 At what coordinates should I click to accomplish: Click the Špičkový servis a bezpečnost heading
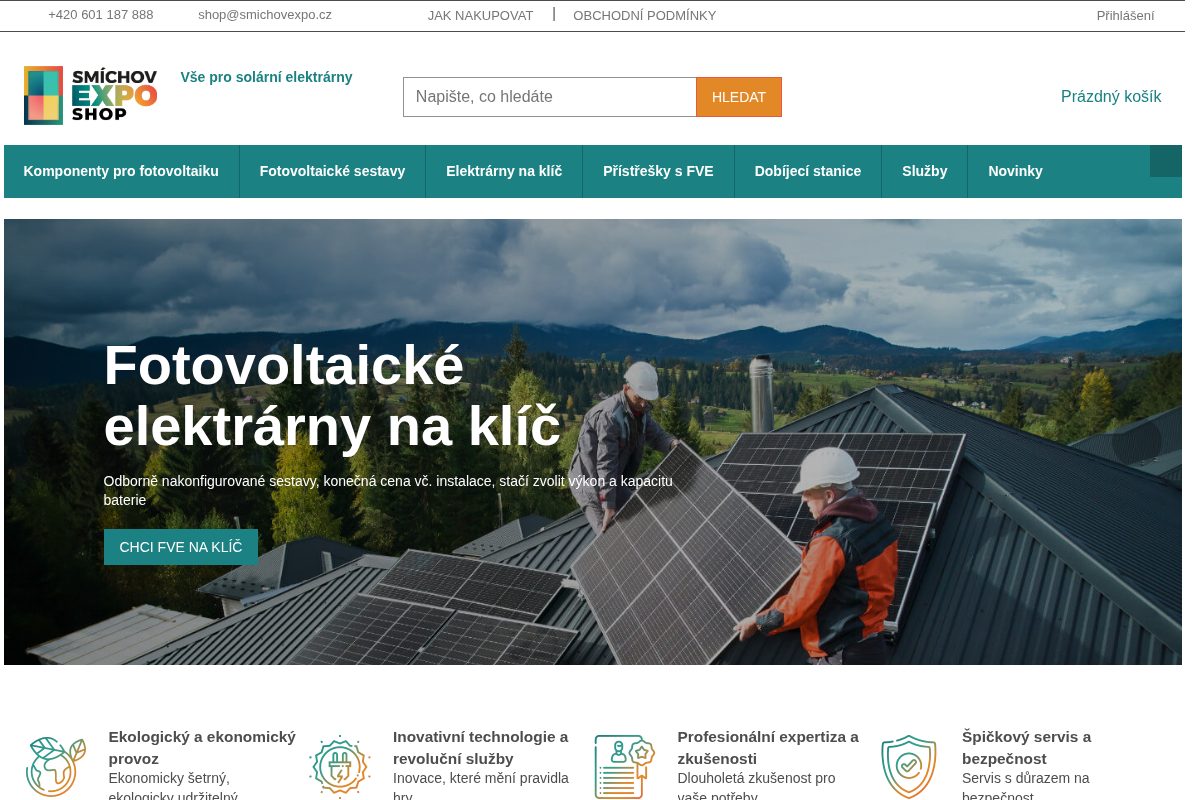(x=1026, y=747)
